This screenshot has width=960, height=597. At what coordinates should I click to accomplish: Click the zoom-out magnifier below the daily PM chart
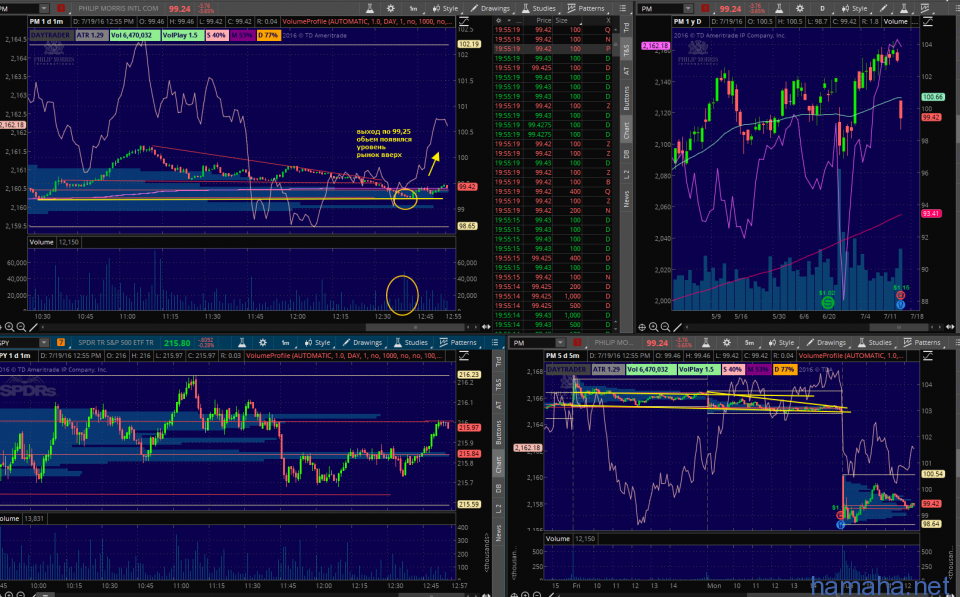pos(665,328)
